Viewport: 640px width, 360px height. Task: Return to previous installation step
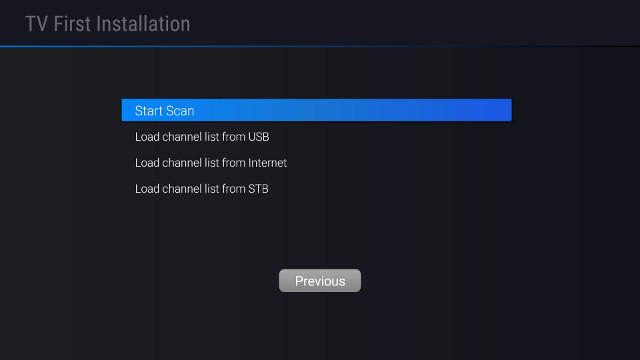click(x=320, y=280)
